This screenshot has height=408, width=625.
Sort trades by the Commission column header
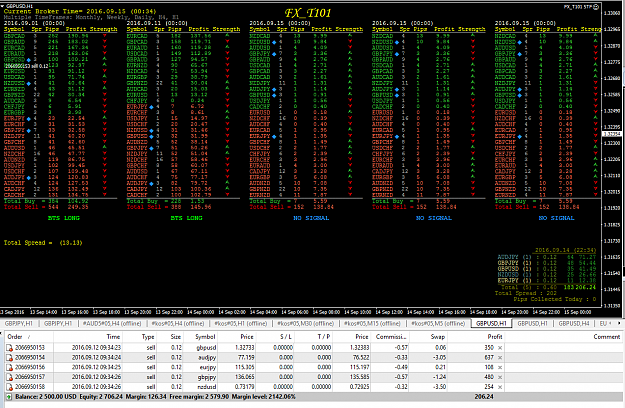point(391,337)
